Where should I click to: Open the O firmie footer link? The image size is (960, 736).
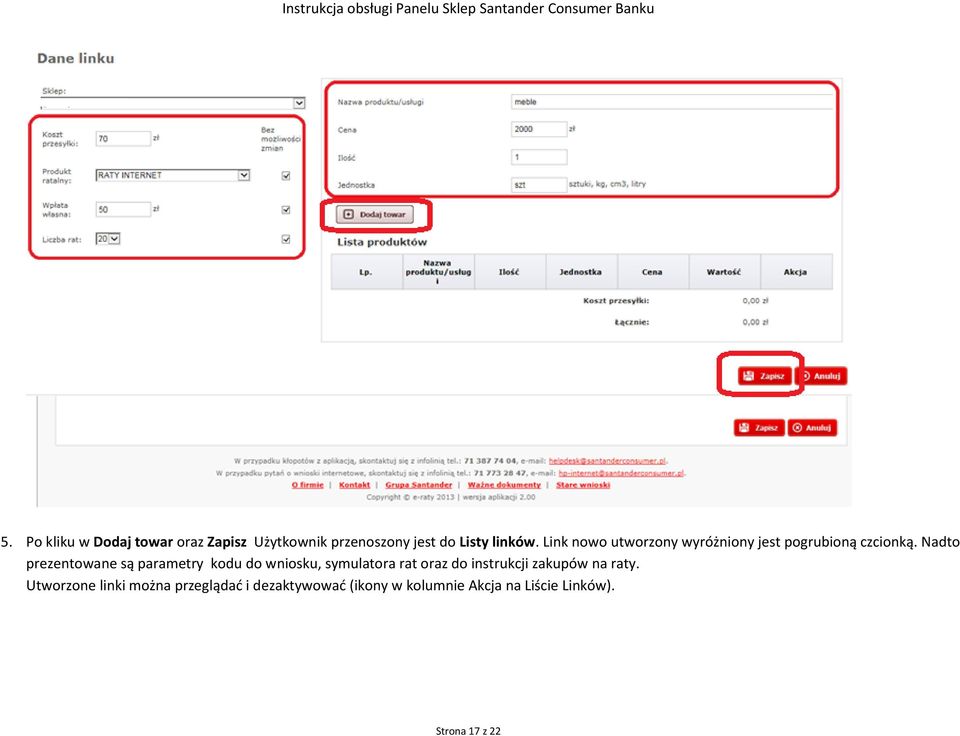tap(307, 485)
